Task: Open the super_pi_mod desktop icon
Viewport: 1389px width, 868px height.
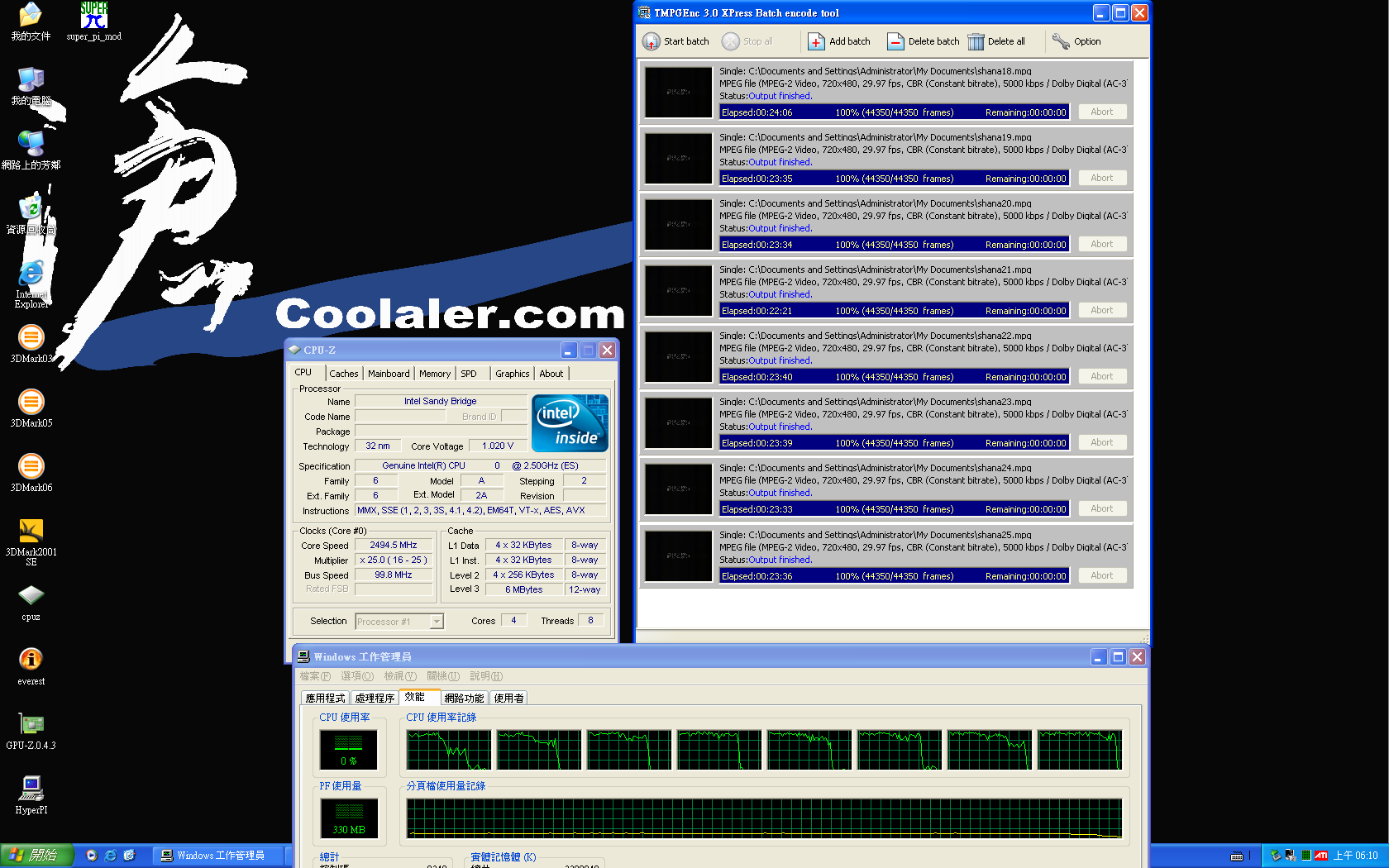Action: click(94, 15)
